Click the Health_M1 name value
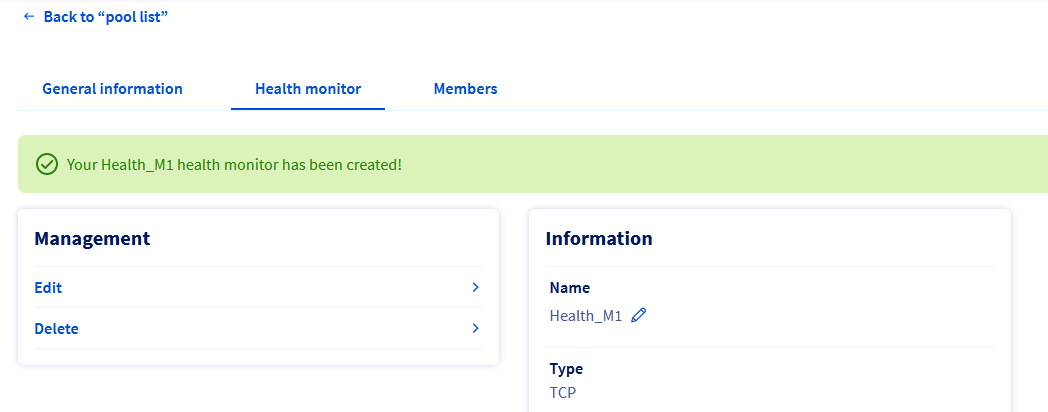This screenshot has width=1048, height=412. [586, 316]
